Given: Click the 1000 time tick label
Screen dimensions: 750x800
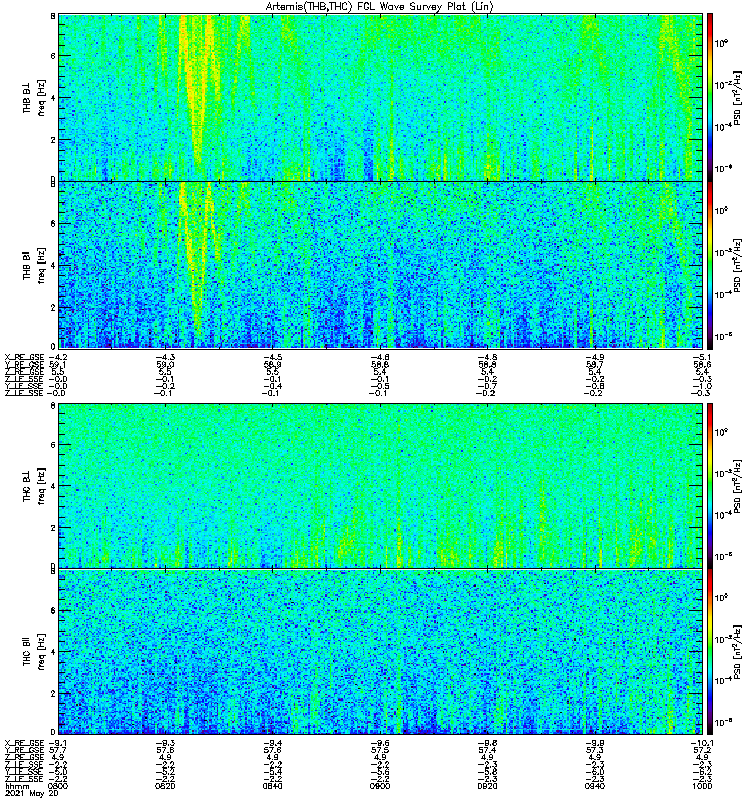Looking at the screenshot, I should [x=702, y=786].
